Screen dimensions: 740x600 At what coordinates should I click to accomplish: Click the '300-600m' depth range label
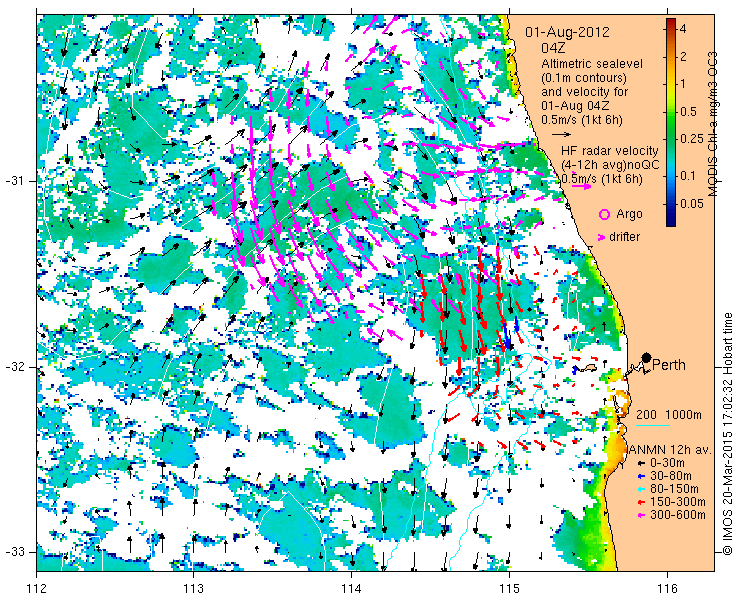click(678, 515)
